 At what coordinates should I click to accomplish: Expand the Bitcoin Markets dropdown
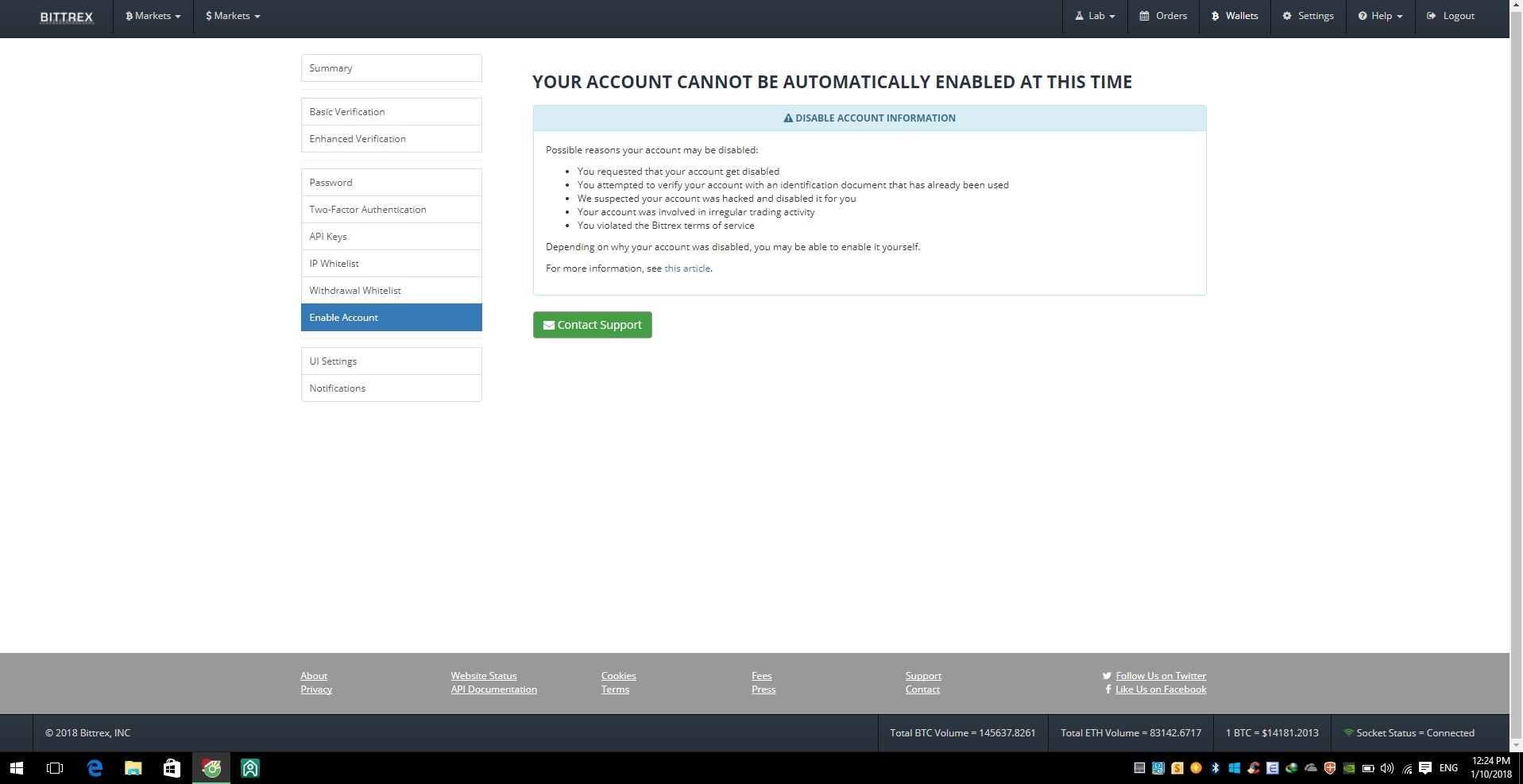pyautogui.click(x=153, y=16)
